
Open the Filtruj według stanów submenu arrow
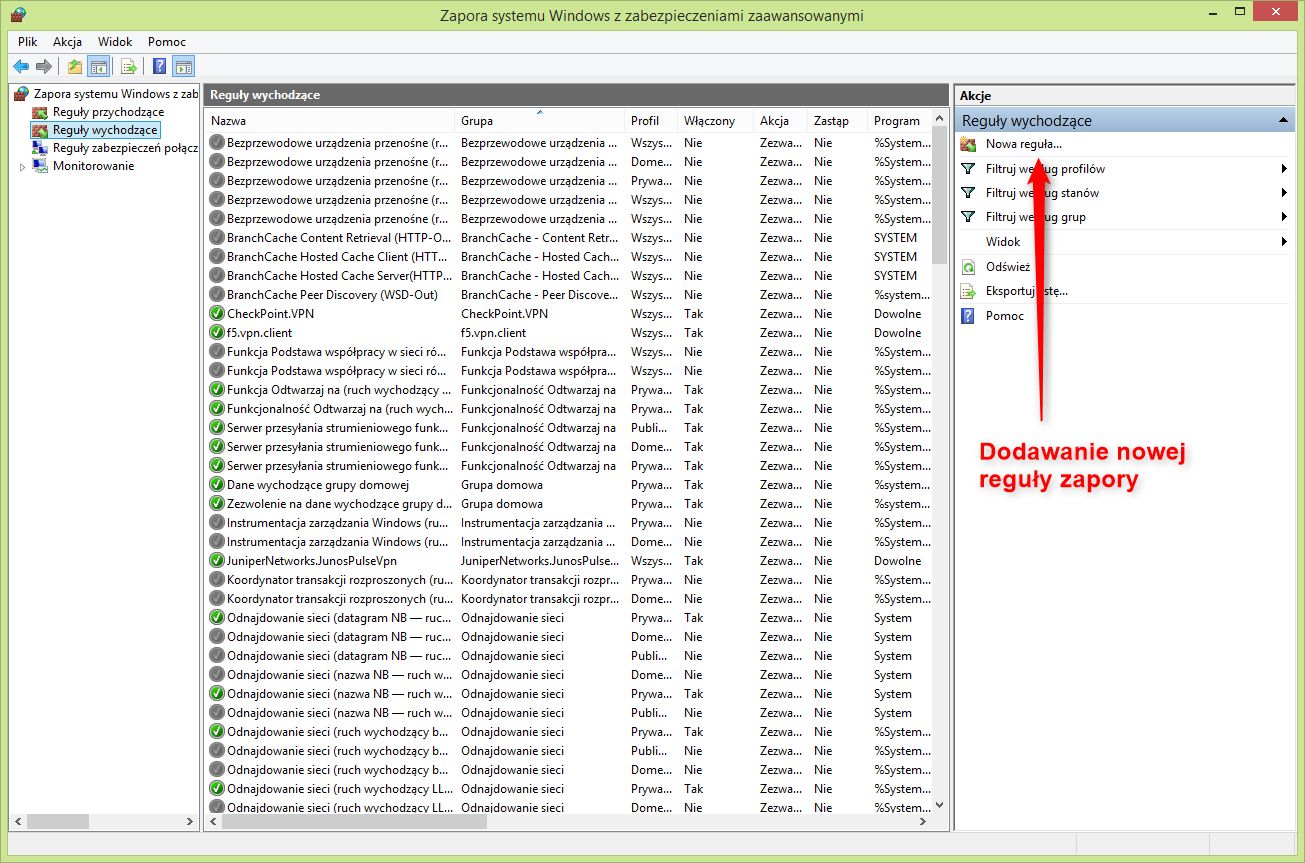click(1284, 193)
